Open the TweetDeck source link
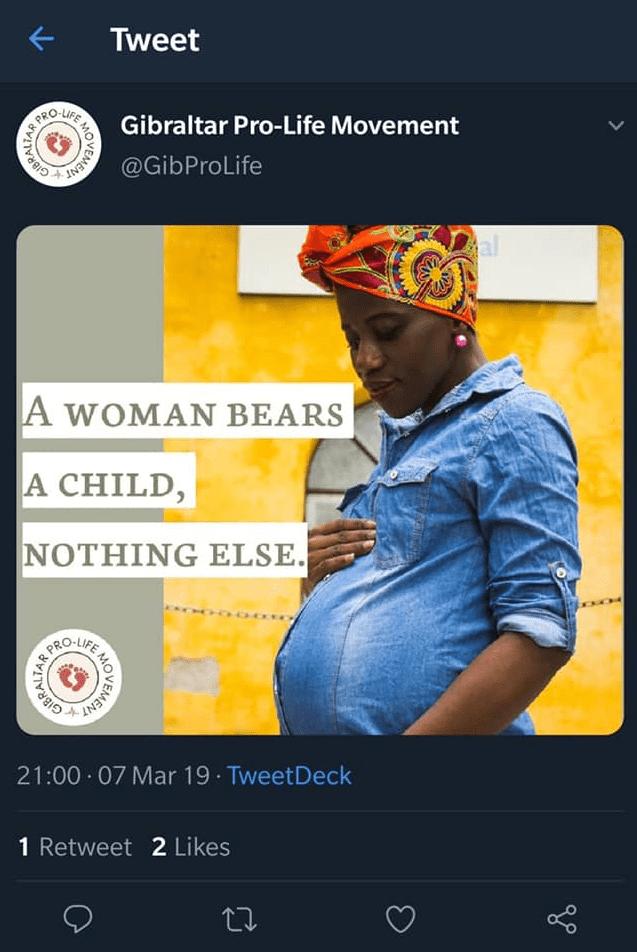 click(290, 775)
